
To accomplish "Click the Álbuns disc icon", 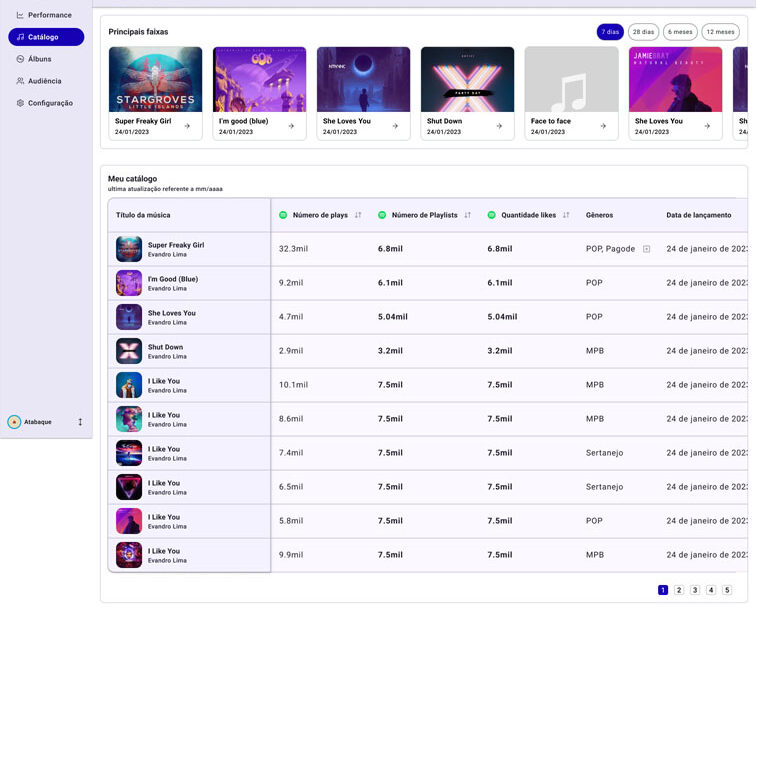I will pos(20,59).
